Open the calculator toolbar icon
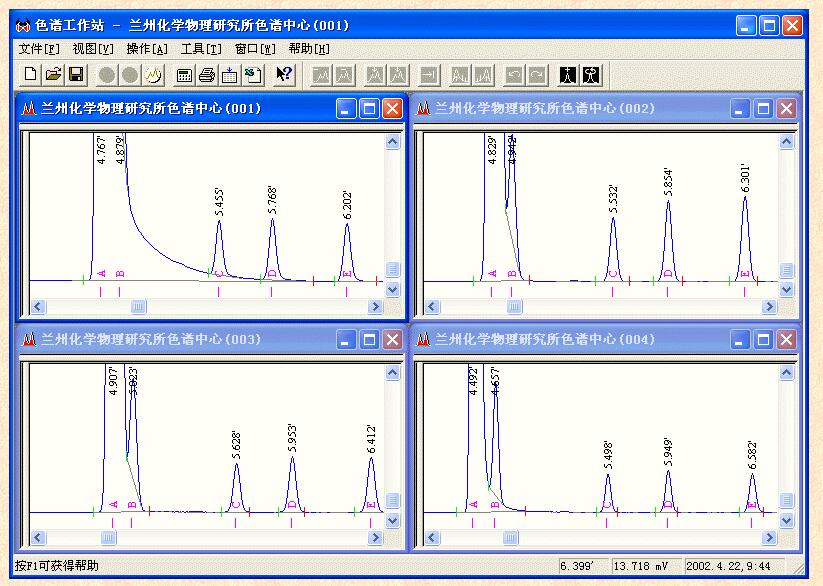 coord(184,75)
